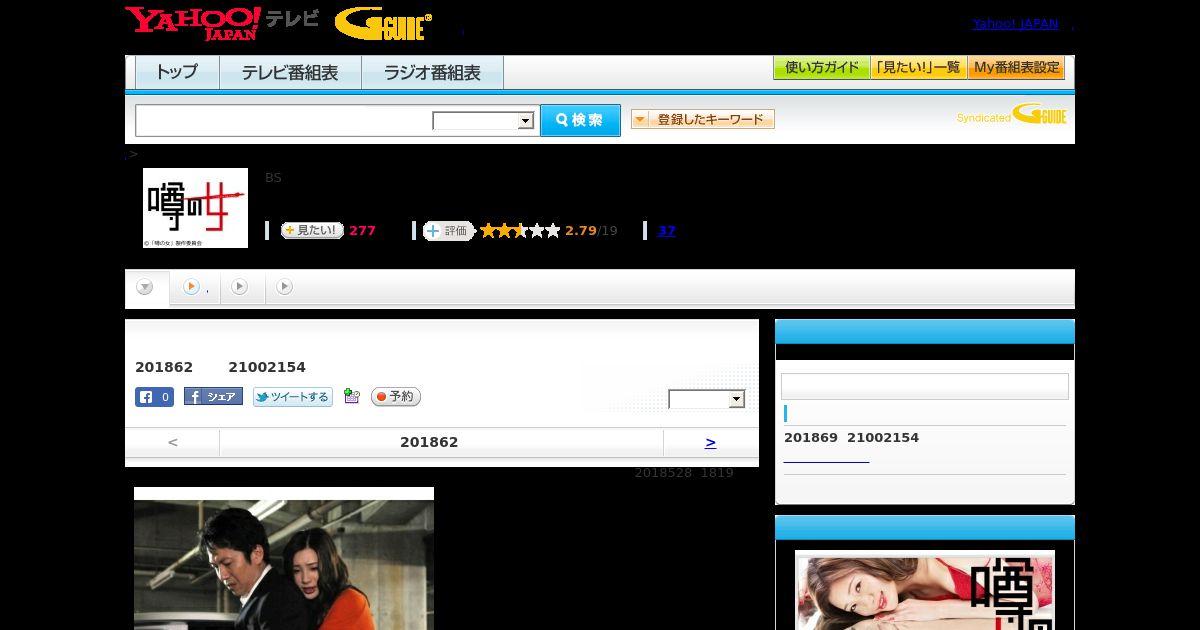Expand the search category dropdown
This screenshot has width=1200, height=630.
[x=483, y=121]
